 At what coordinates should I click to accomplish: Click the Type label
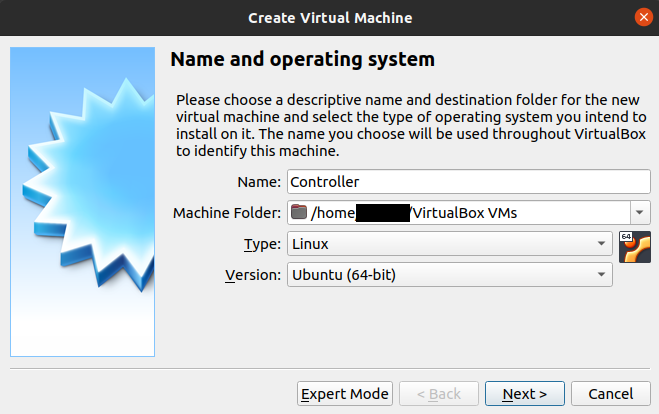pyautogui.click(x=262, y=244)
